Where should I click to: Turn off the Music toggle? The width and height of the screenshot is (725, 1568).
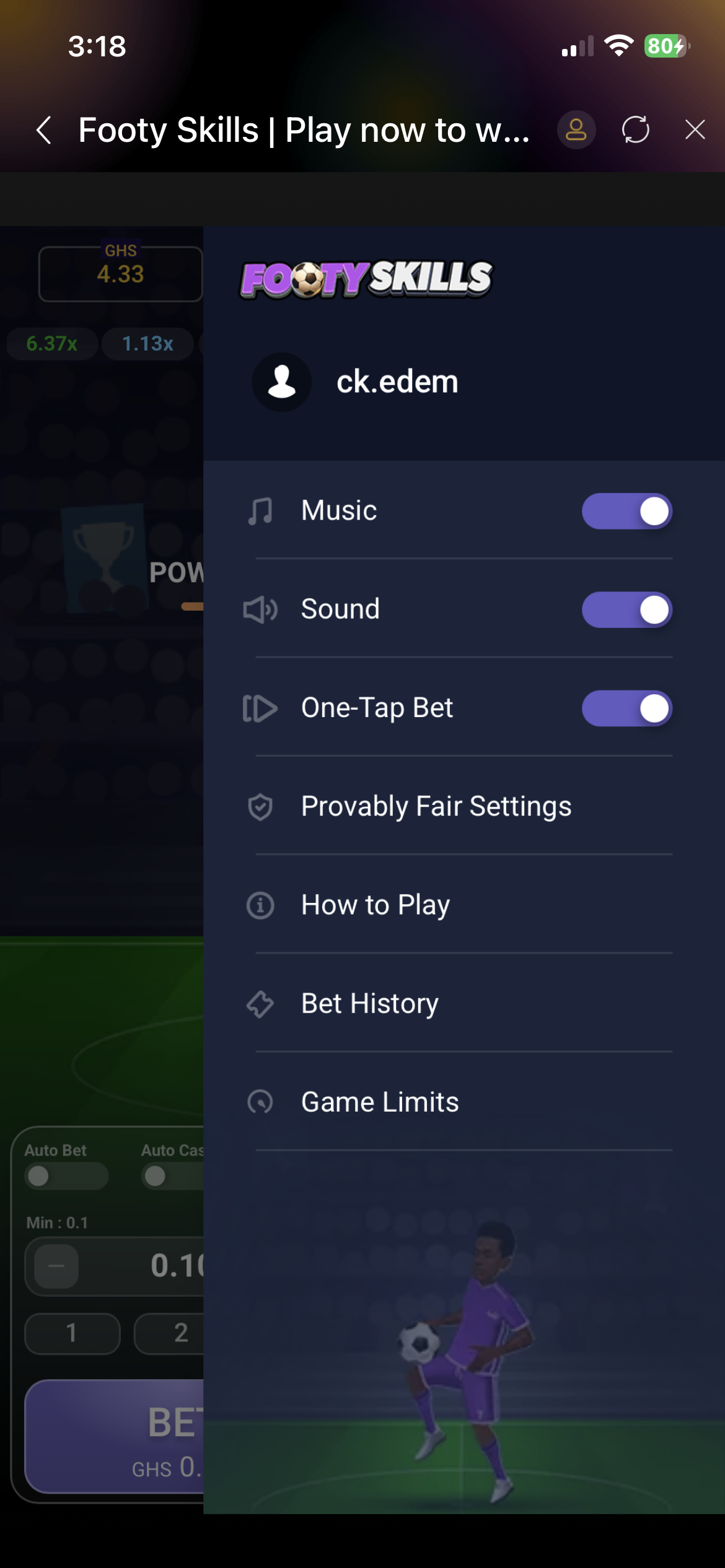[627, 512]
